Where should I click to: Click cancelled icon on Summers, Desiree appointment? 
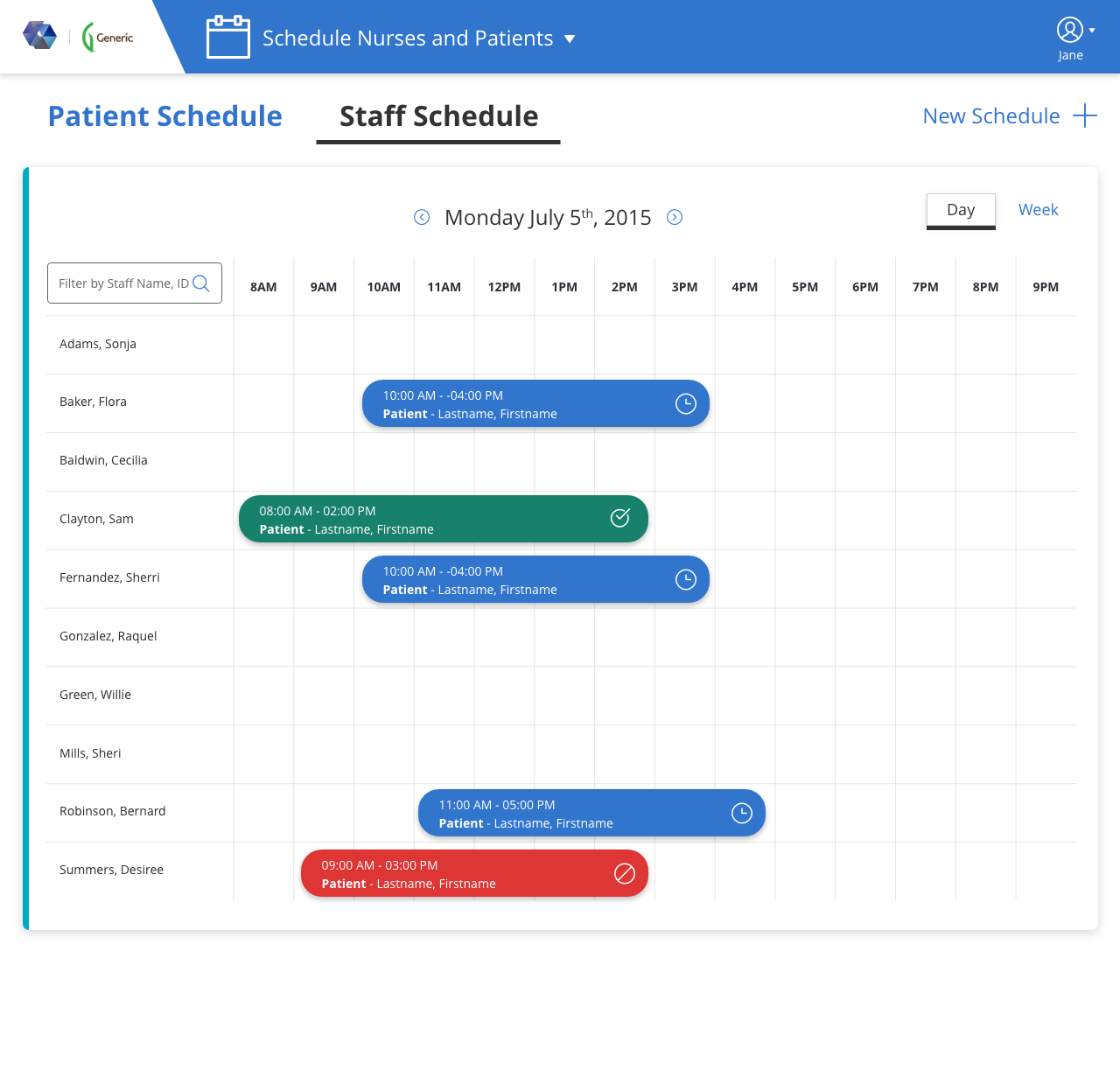[x=625, y=873]
